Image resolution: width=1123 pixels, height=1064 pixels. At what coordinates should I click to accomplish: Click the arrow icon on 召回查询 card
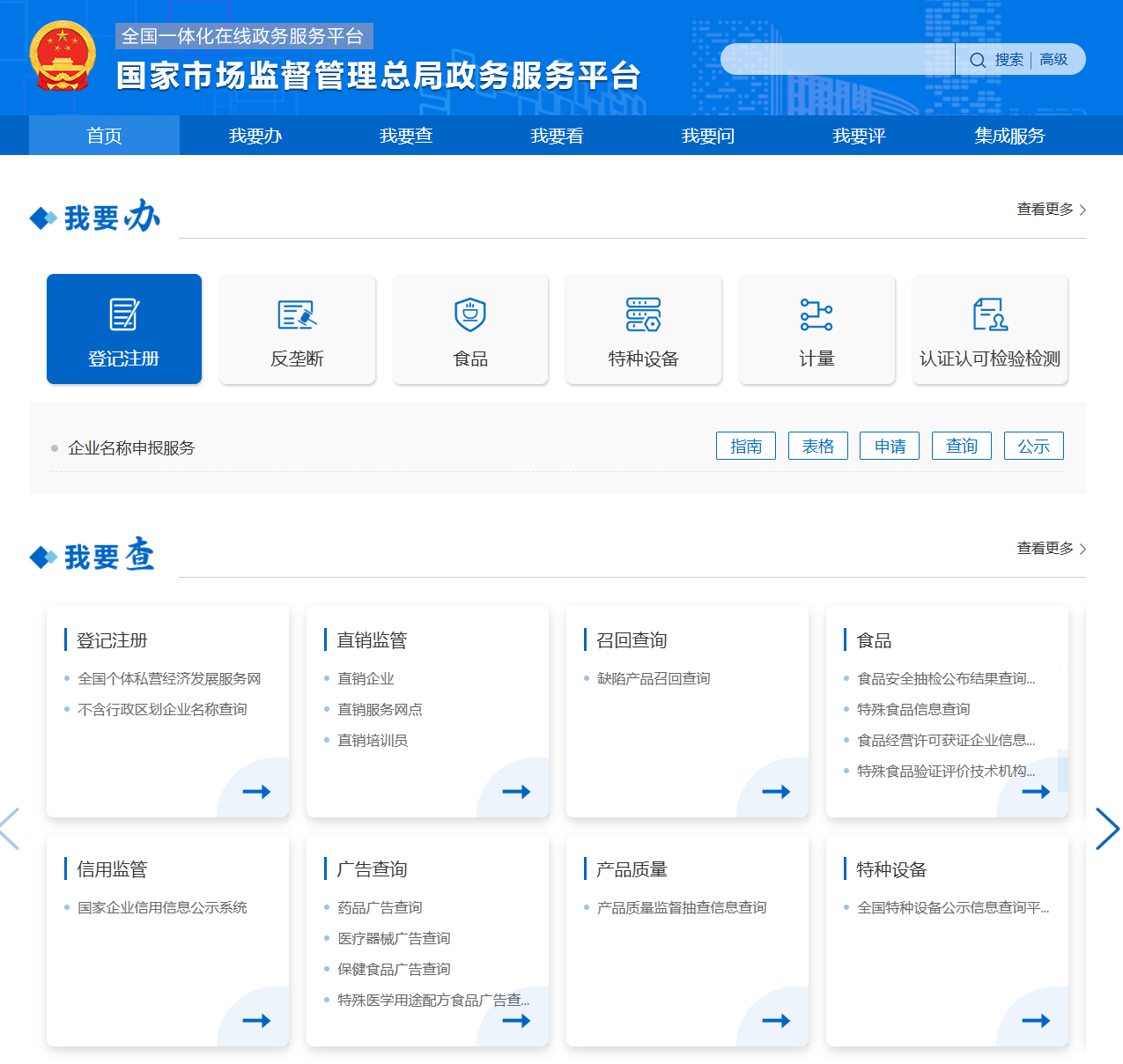(x=776, y=791)
